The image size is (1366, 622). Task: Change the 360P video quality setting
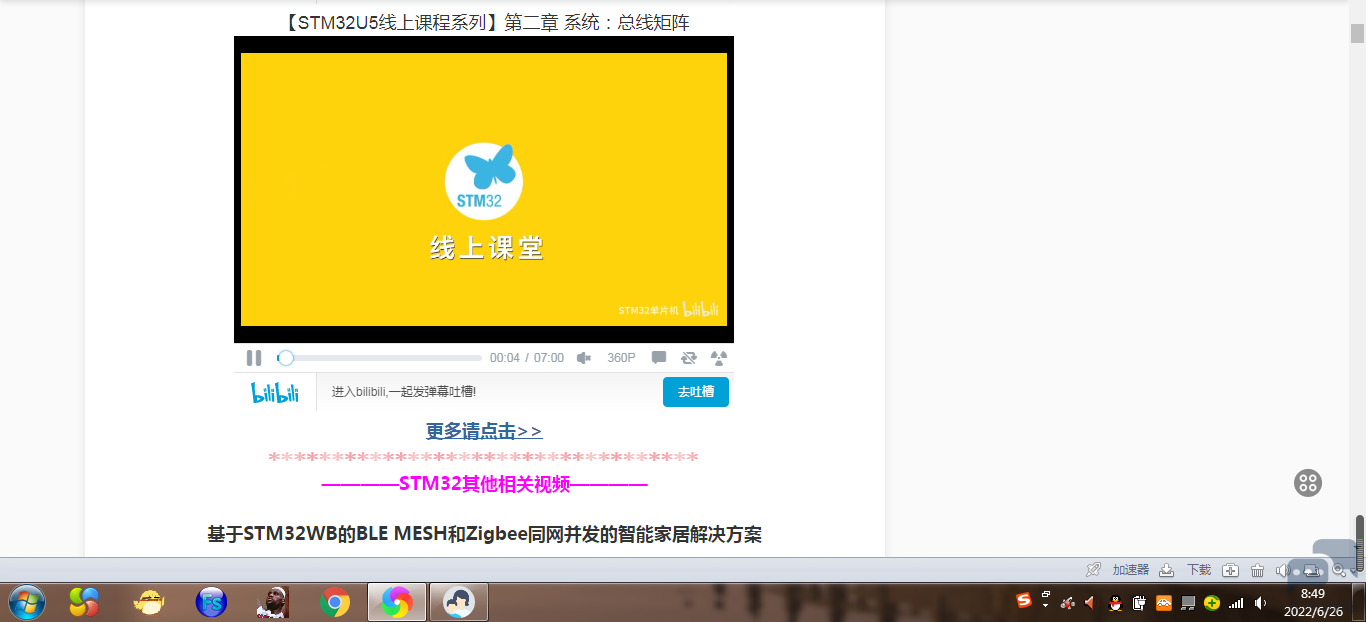coord(621,358)
